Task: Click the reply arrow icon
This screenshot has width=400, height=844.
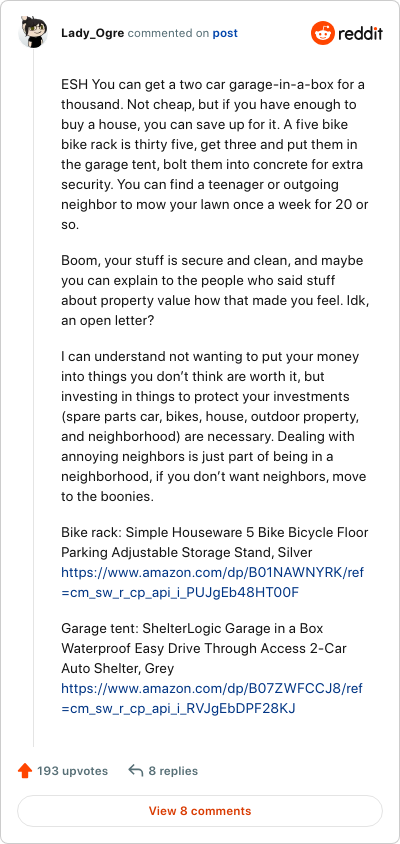Action: click(136, 771)
